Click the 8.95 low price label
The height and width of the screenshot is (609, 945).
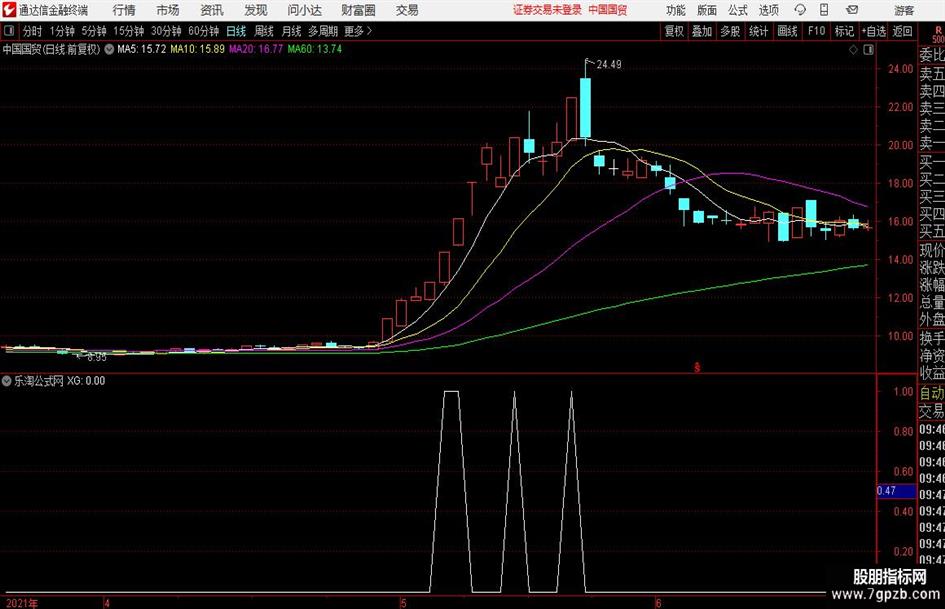click(96, 357)
